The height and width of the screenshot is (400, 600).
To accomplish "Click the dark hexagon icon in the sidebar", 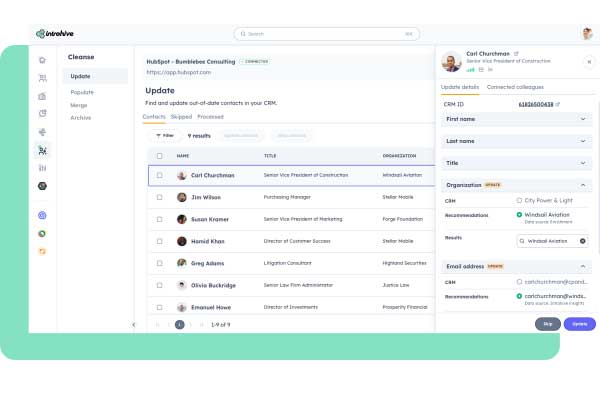I will click(x=42, y=186).
